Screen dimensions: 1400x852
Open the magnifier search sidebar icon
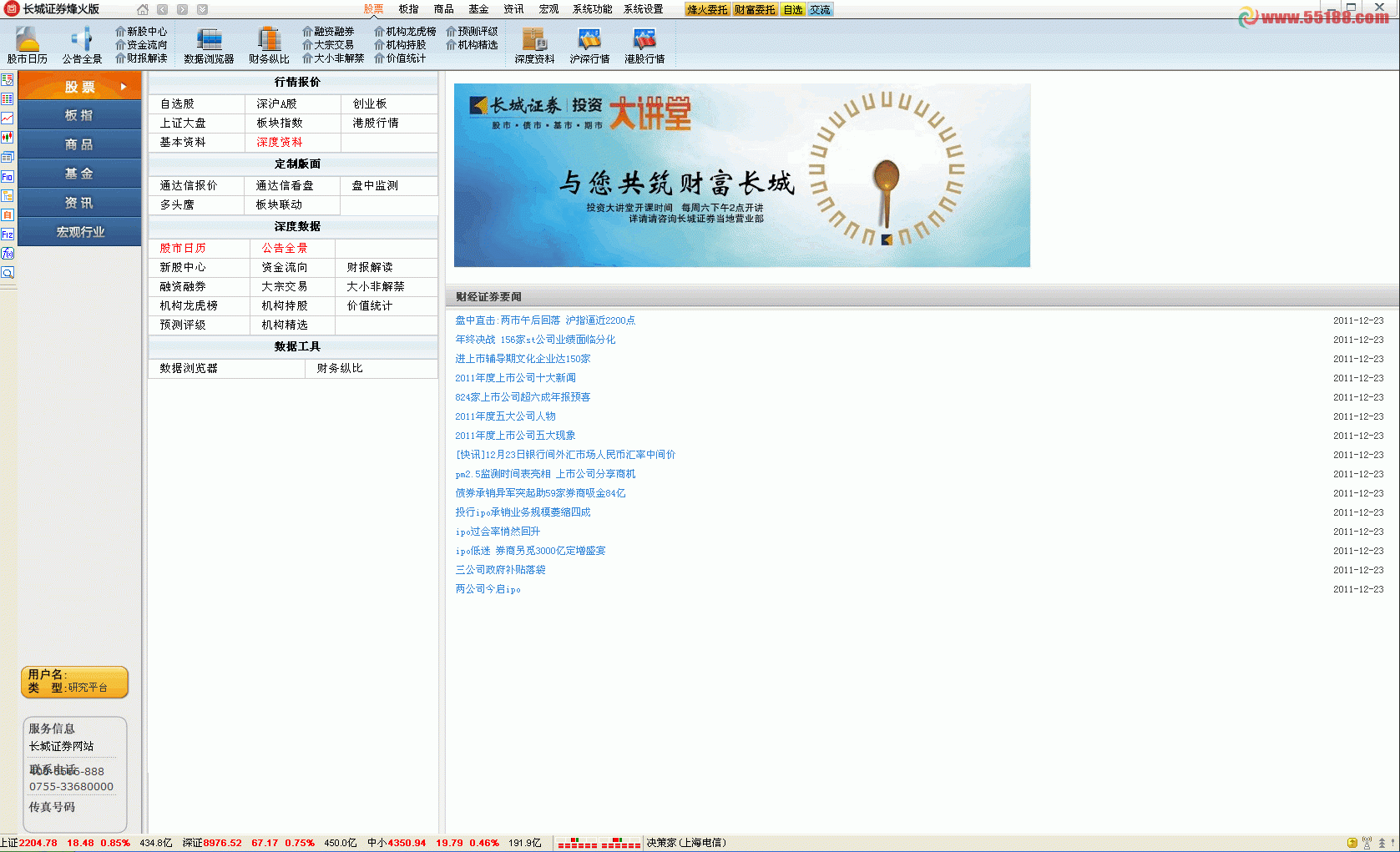(x=8, y=273)
